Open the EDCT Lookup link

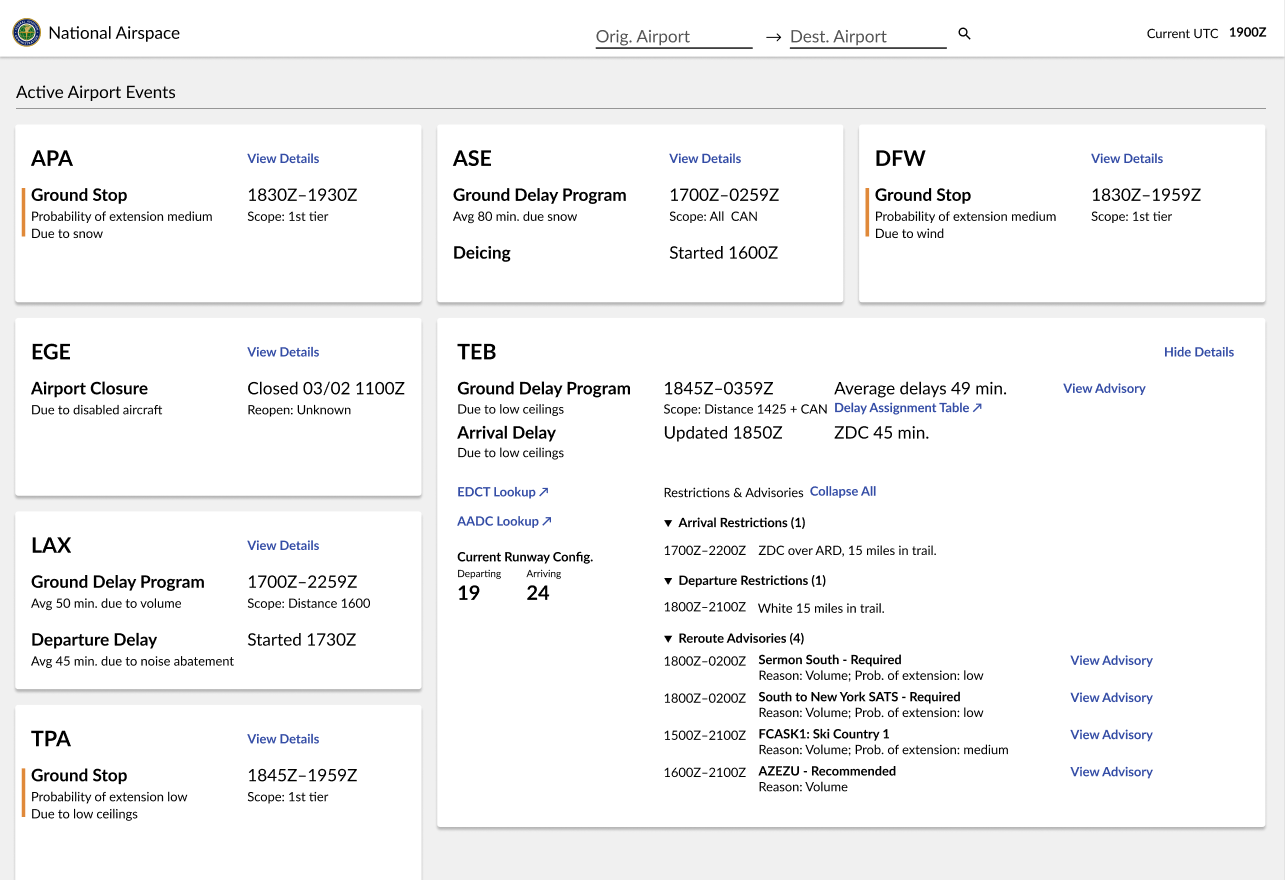point(503,492)
